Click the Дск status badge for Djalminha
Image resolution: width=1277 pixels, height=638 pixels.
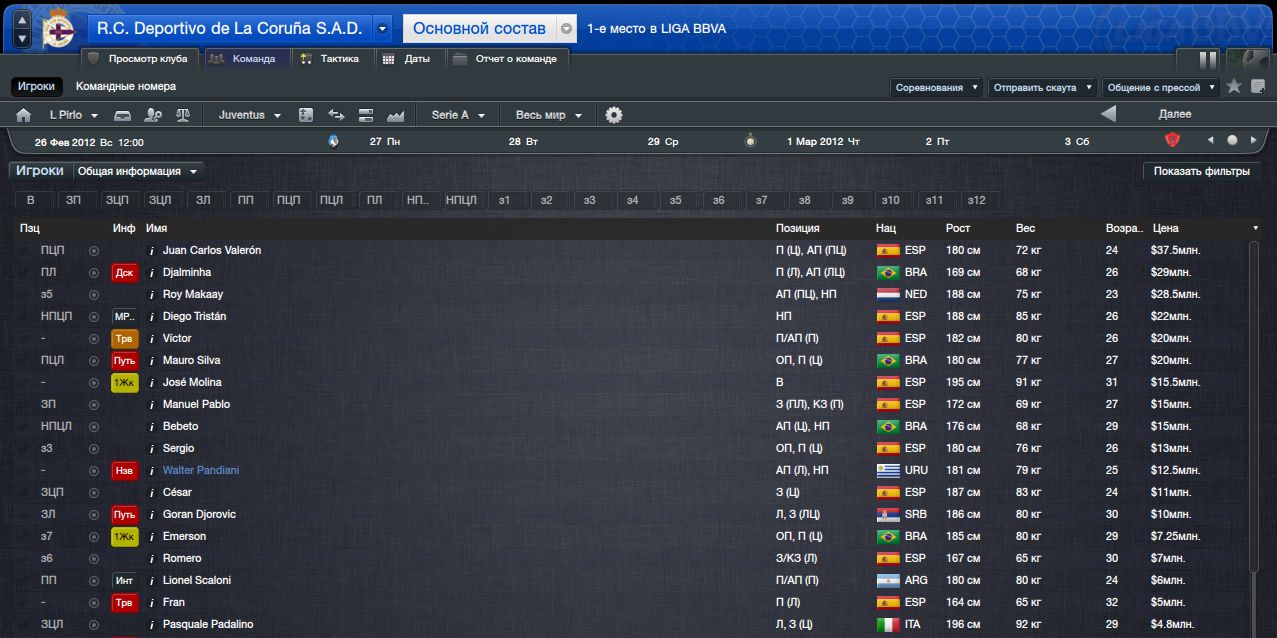click(x=125, y=272)
